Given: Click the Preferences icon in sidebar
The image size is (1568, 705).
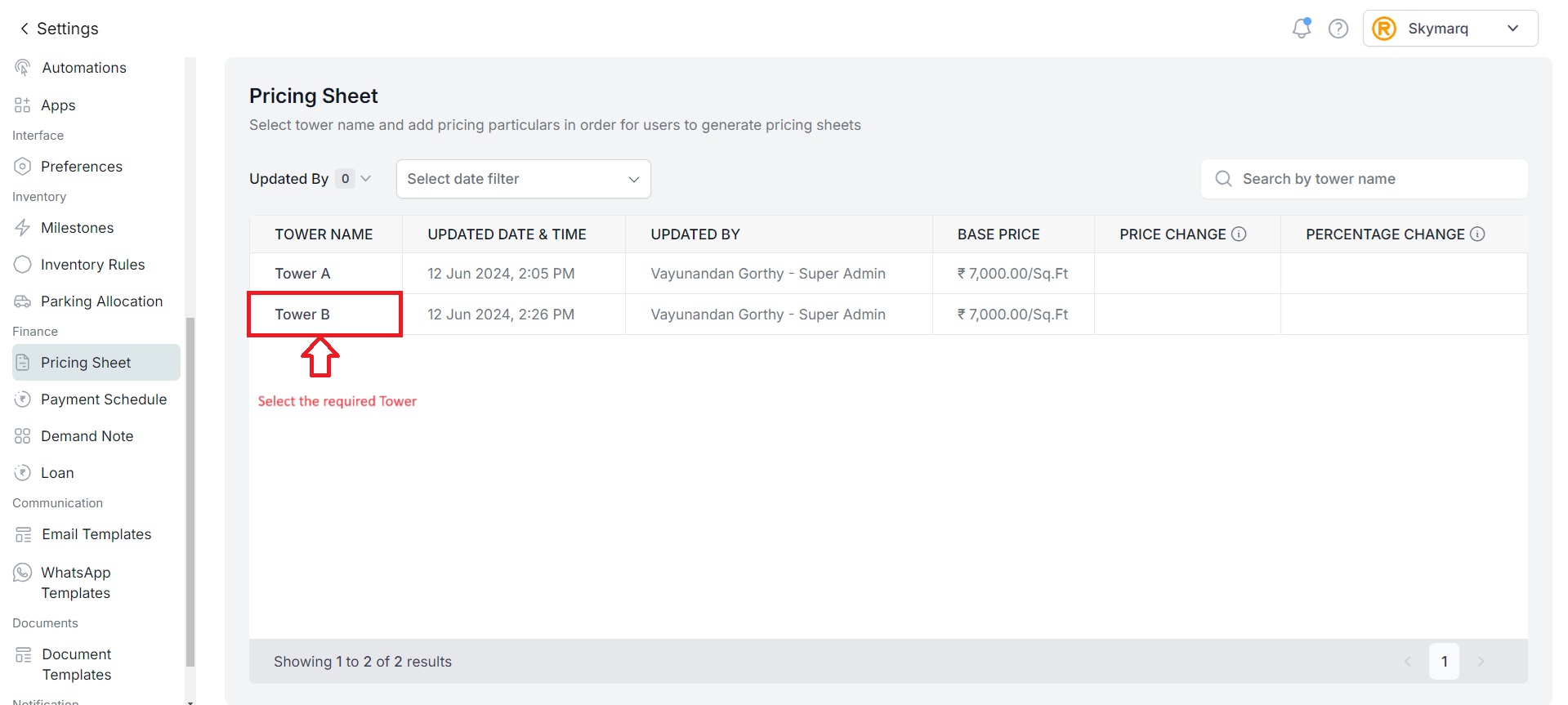Looking at the screenshot, I should pyautogui.click(x=23, y=167).
